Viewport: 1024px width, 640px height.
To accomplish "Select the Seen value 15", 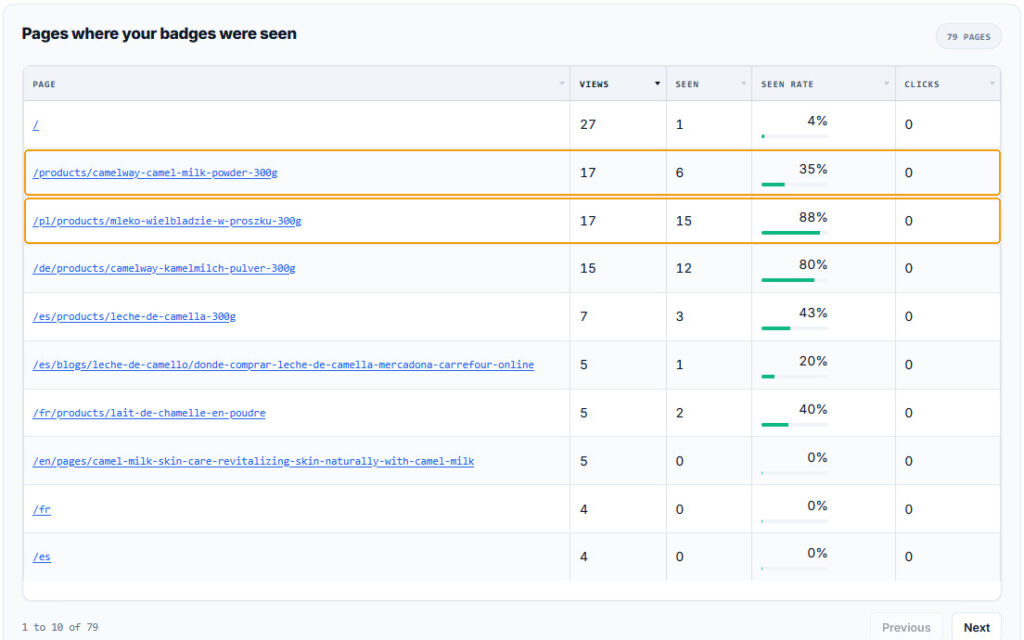I will tap(684, 221).
